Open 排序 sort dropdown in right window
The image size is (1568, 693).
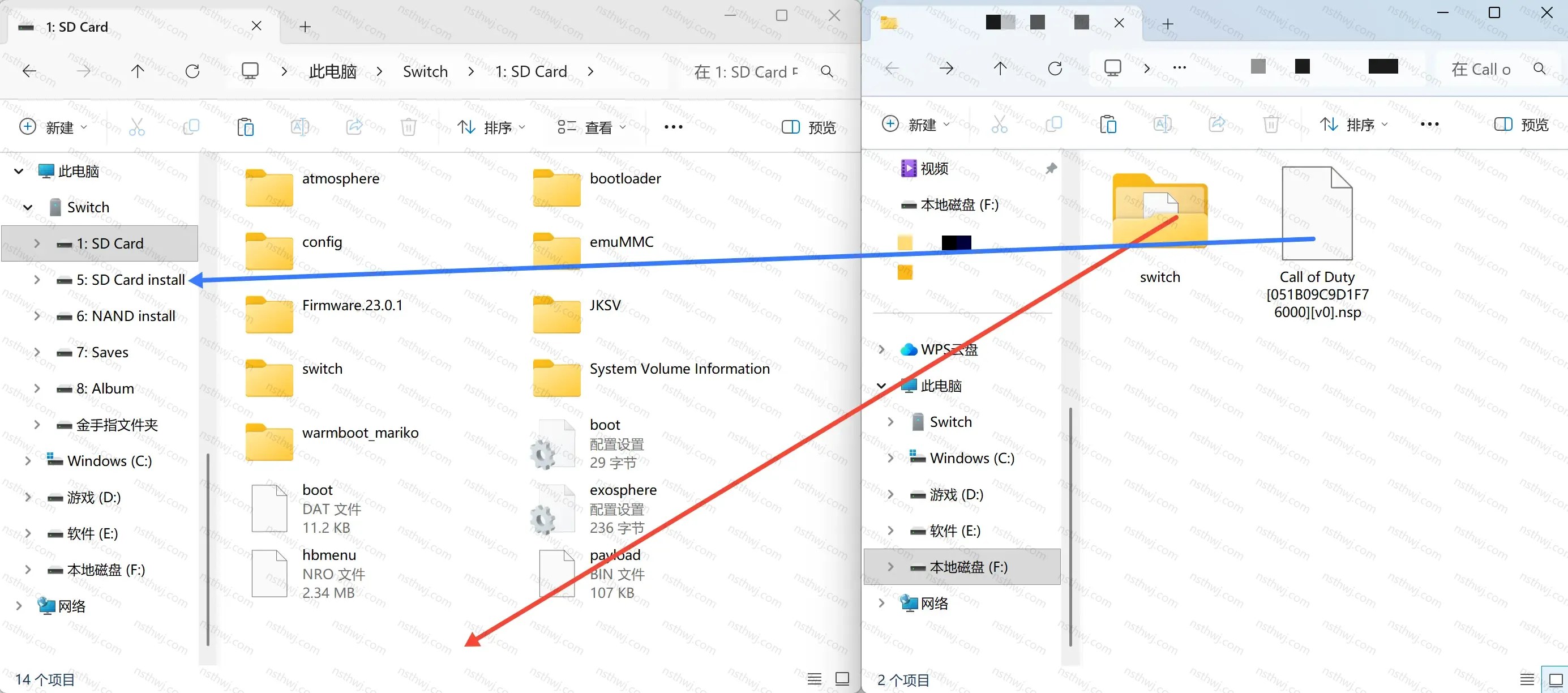[x=1353, y=124]
